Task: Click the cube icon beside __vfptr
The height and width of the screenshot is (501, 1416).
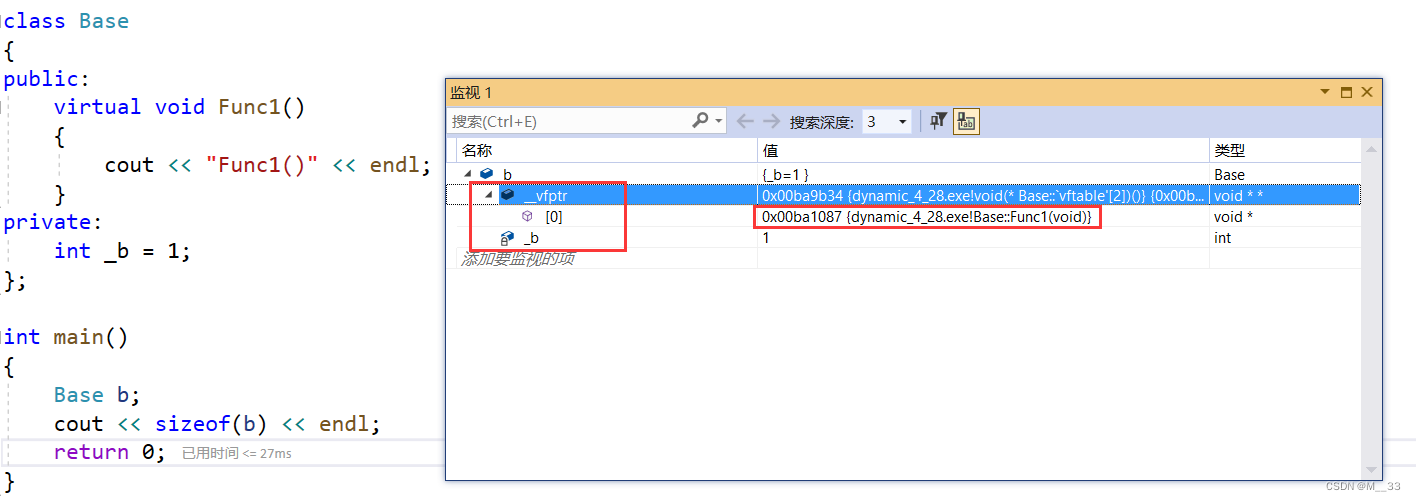Action: [508, 195]
